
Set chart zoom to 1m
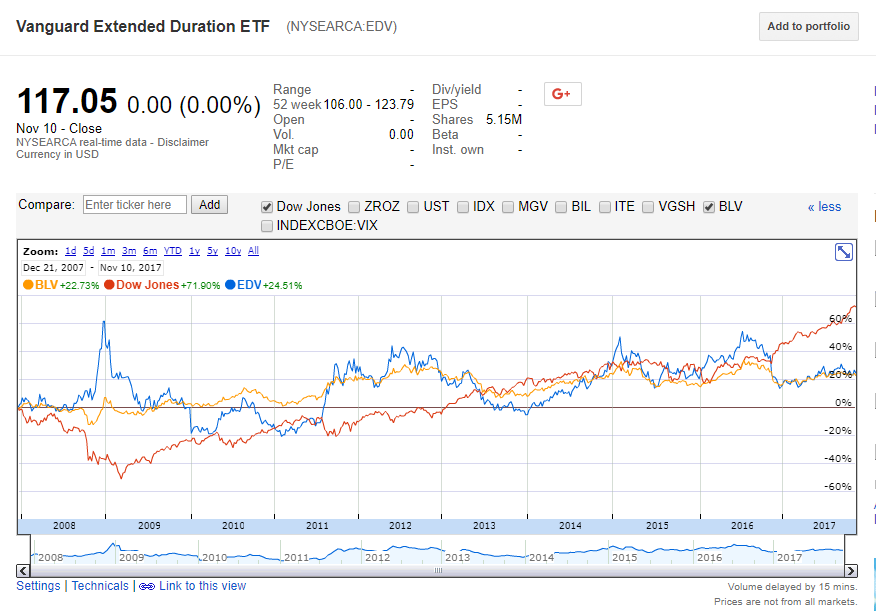point(108,251)
